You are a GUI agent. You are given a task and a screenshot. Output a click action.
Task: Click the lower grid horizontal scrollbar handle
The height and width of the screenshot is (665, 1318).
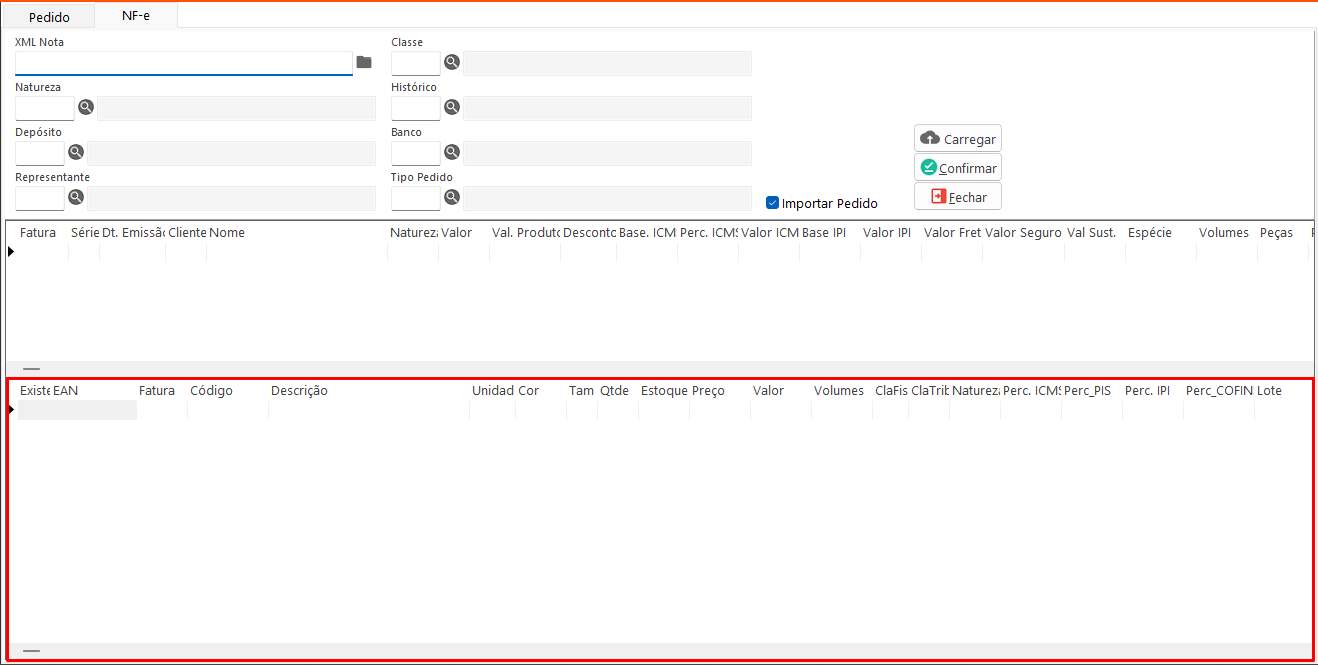click(x=32, y=651)
